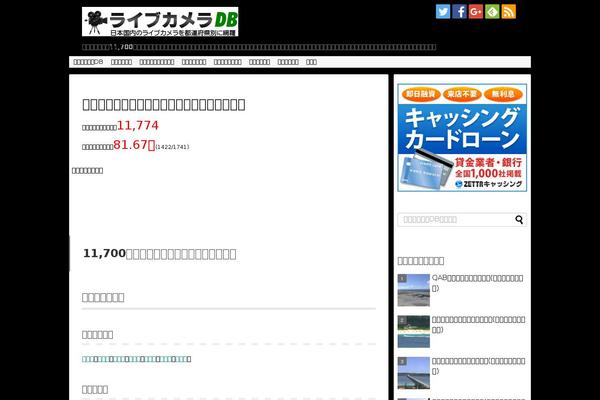Image resolution: width=600 pixels, height=400 pixels.
Task: Click the magnifier search icon in sidebar
Action: click(519, 220)
